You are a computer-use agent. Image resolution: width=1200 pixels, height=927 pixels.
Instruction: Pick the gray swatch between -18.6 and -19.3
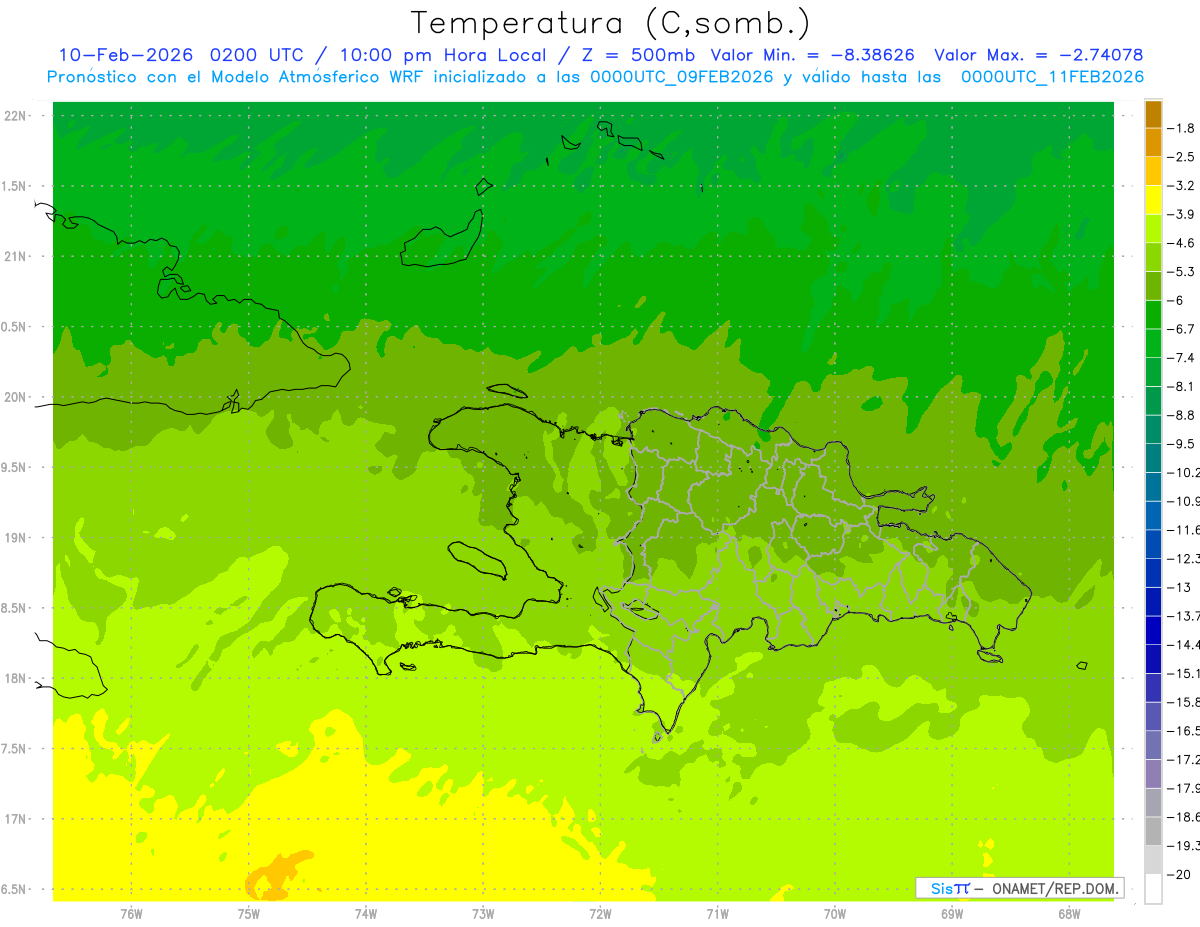[x=1153, y=832]
